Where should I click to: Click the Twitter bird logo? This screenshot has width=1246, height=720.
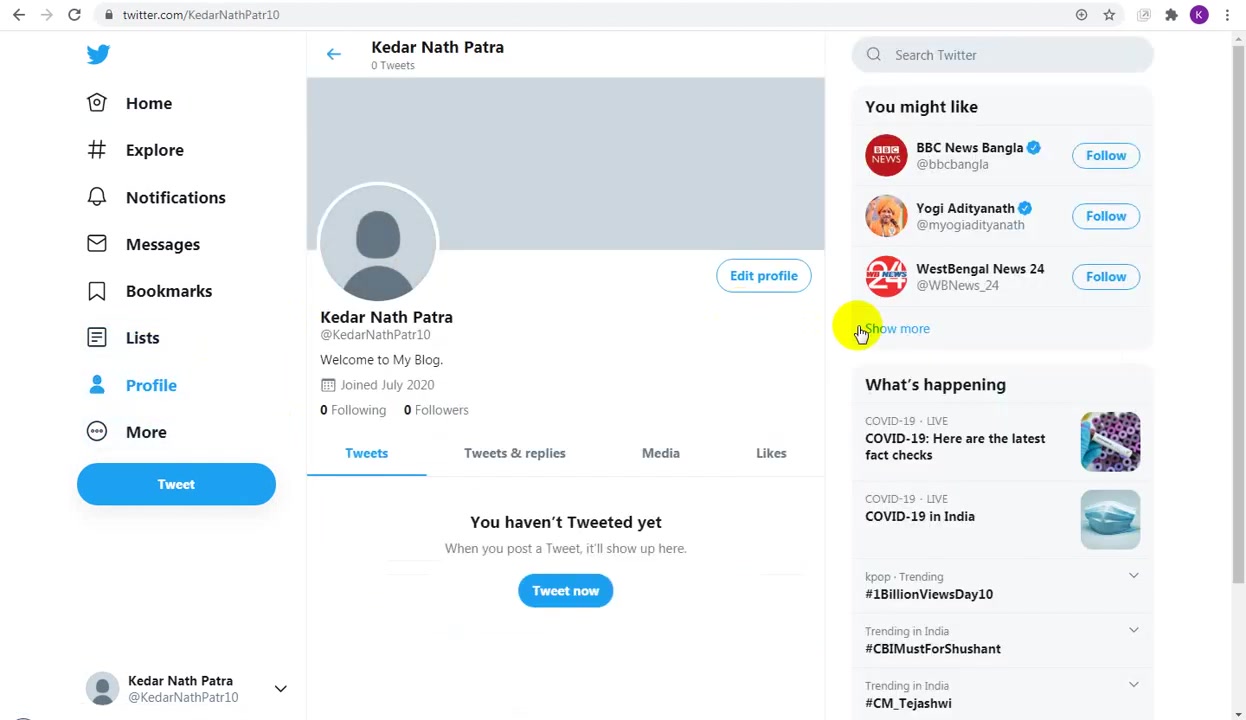pos(98,55)
